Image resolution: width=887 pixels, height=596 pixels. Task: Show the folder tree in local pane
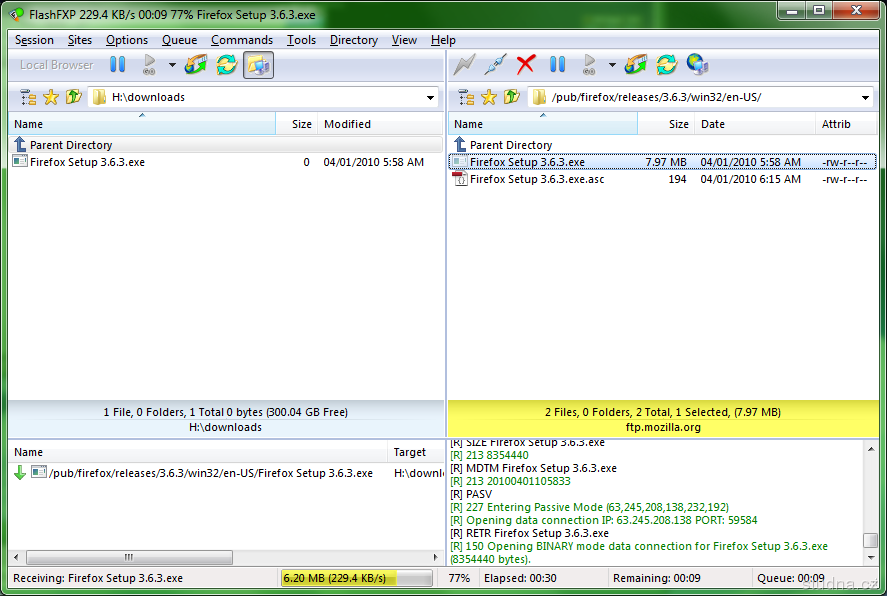tap(28, 97)
